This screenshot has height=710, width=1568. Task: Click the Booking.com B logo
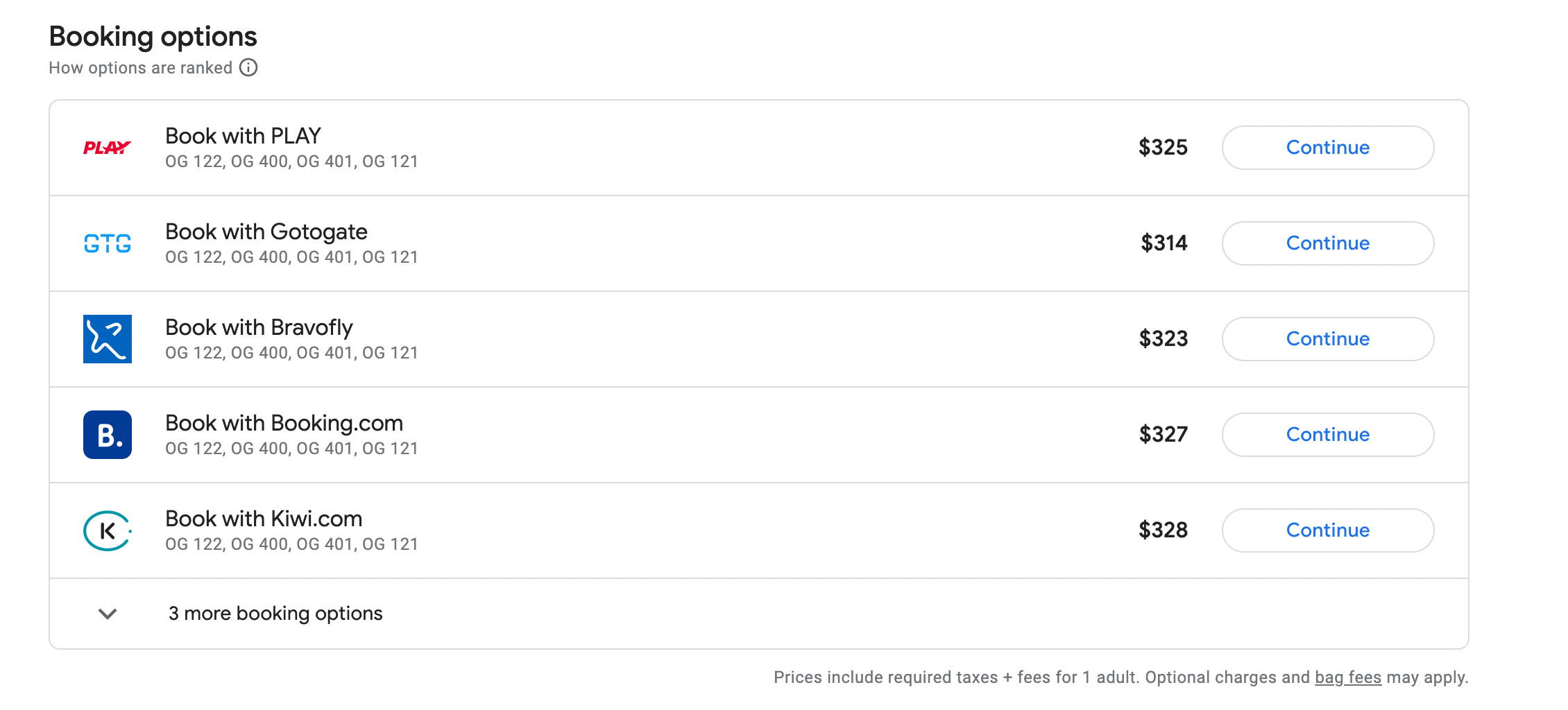point(107,435)
